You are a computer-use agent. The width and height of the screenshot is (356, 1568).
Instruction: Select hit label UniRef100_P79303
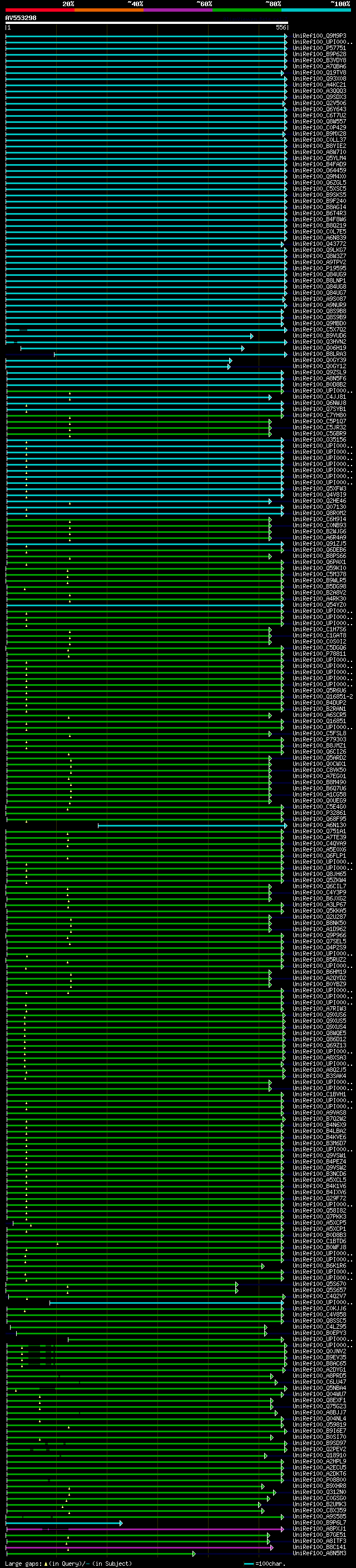[x=319, y=740]
